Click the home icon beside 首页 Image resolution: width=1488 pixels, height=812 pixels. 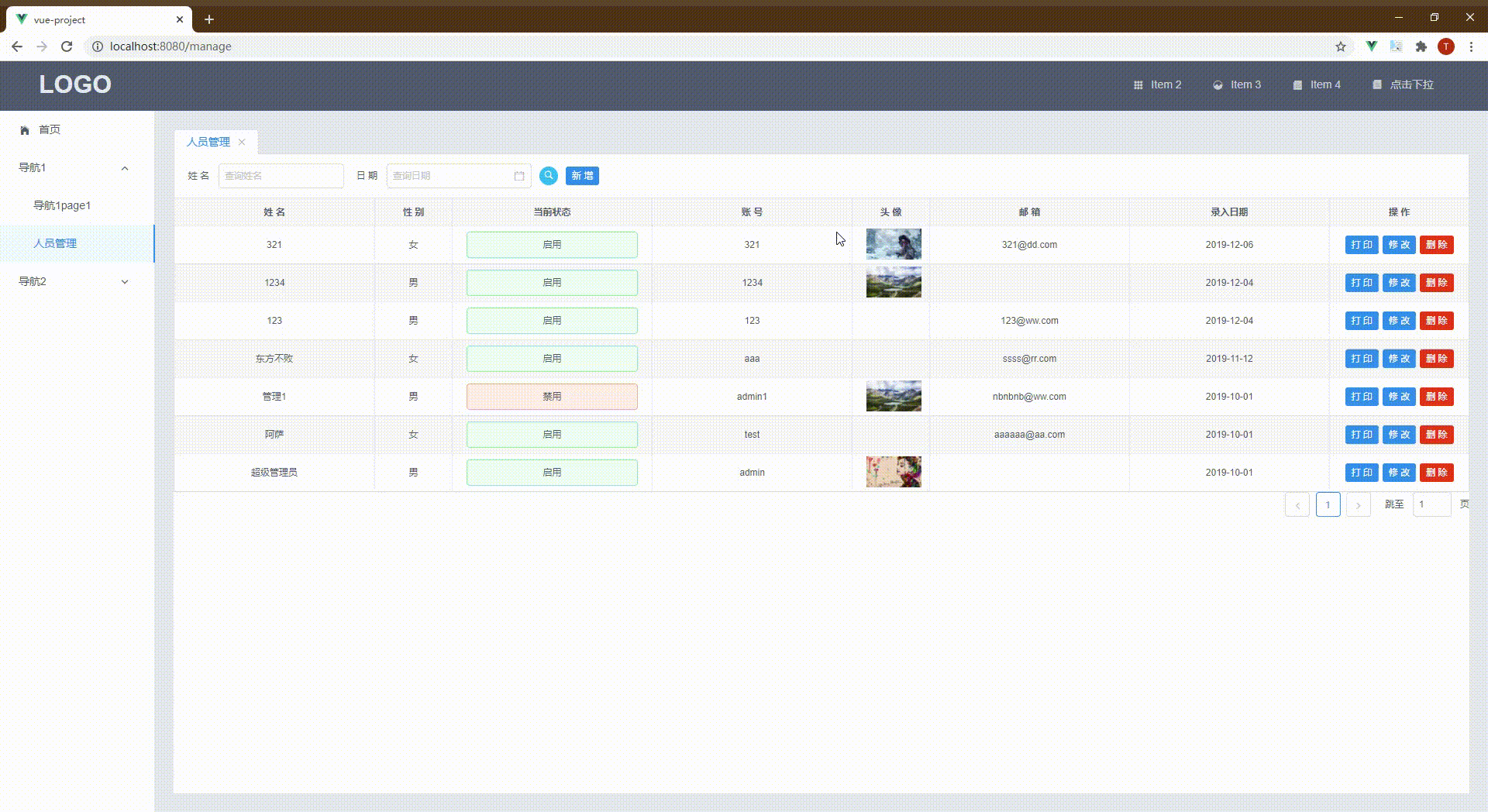click(25, 130)
